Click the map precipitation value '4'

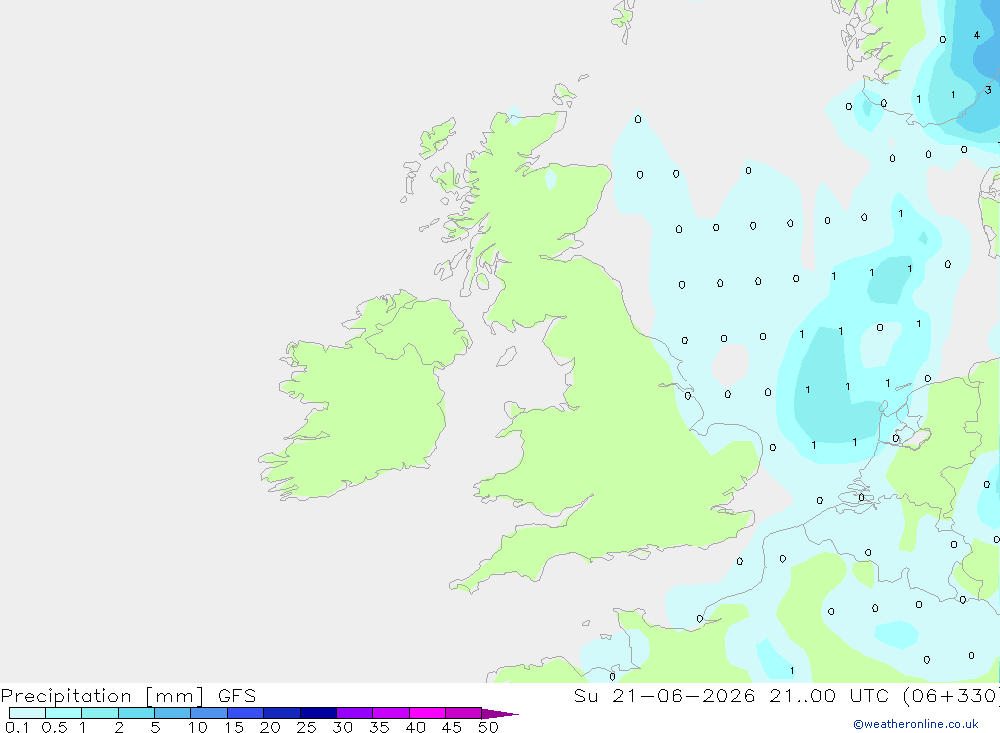976,35
